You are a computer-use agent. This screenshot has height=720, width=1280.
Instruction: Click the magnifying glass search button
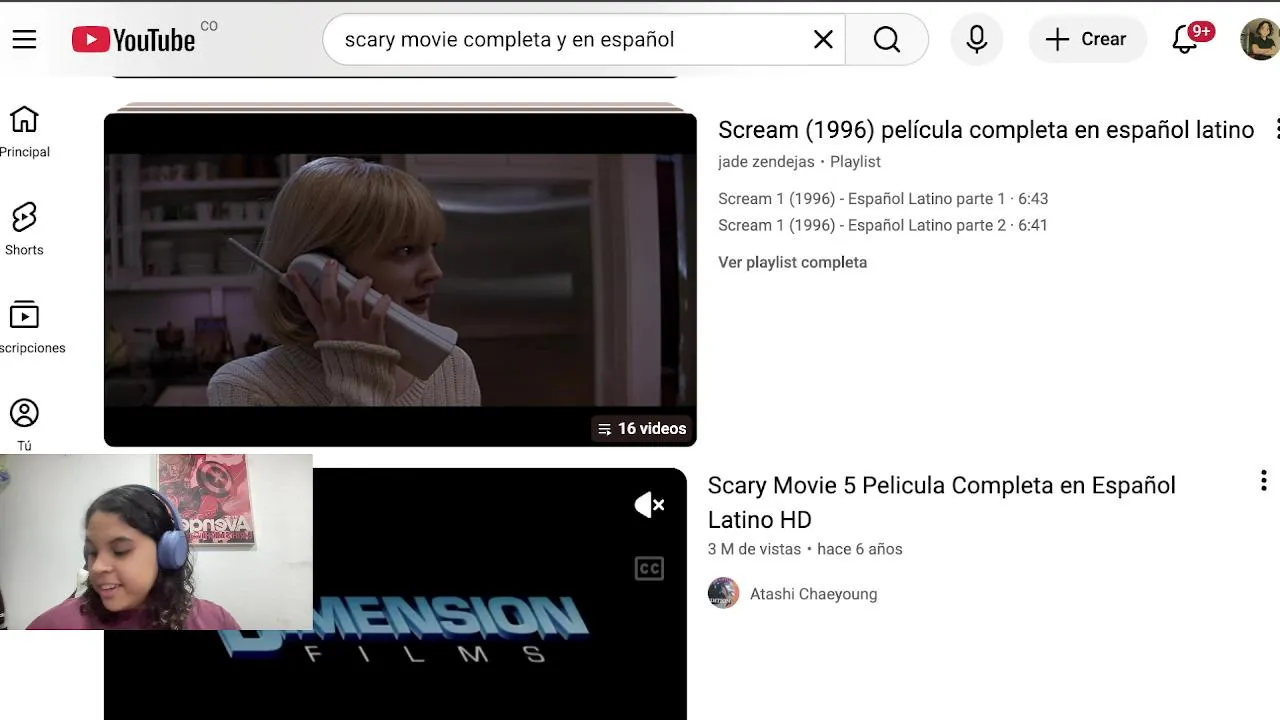tap(887, 39)
